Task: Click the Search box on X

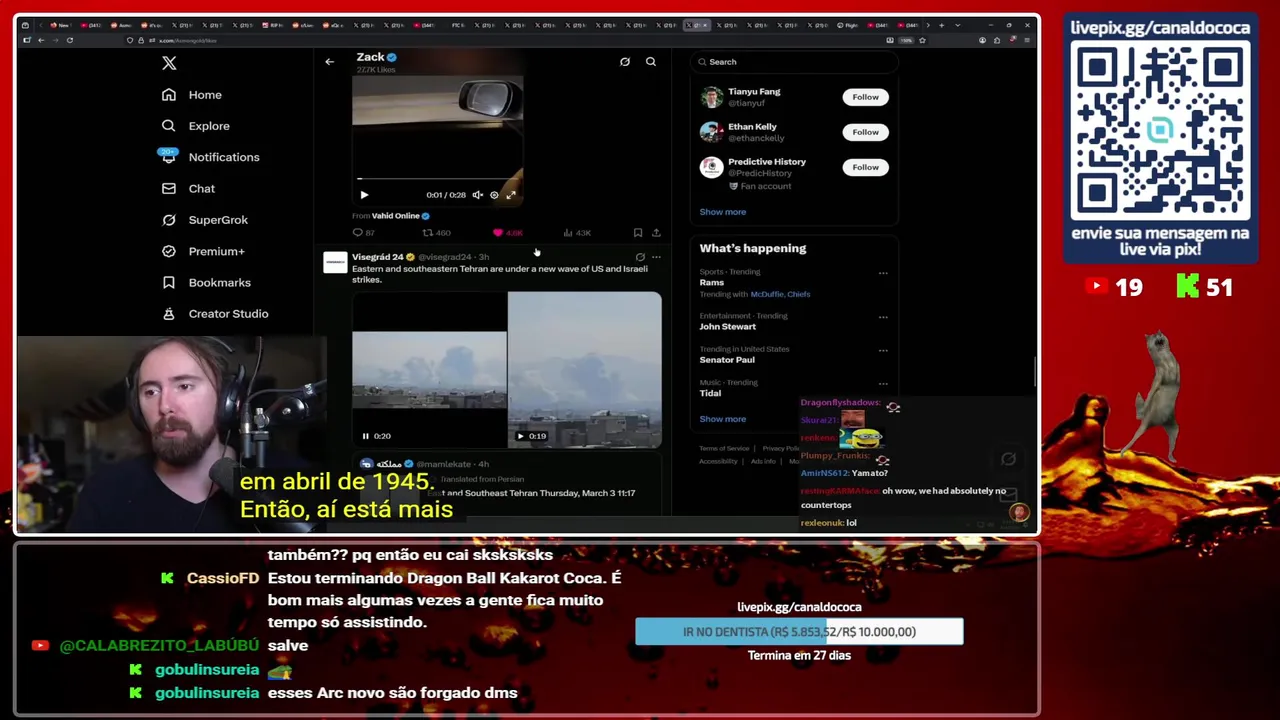Action: tap(795, 62)
